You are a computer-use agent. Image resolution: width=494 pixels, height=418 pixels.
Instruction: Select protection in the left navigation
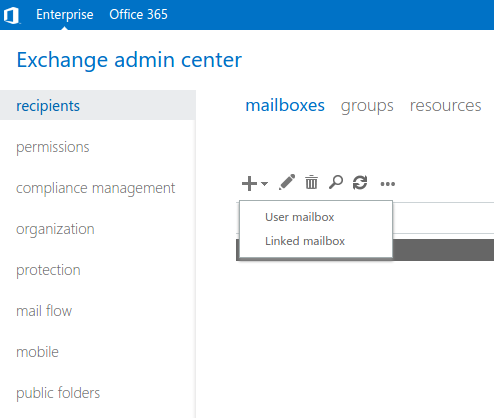pyautogui.click(x=48, y=270)
